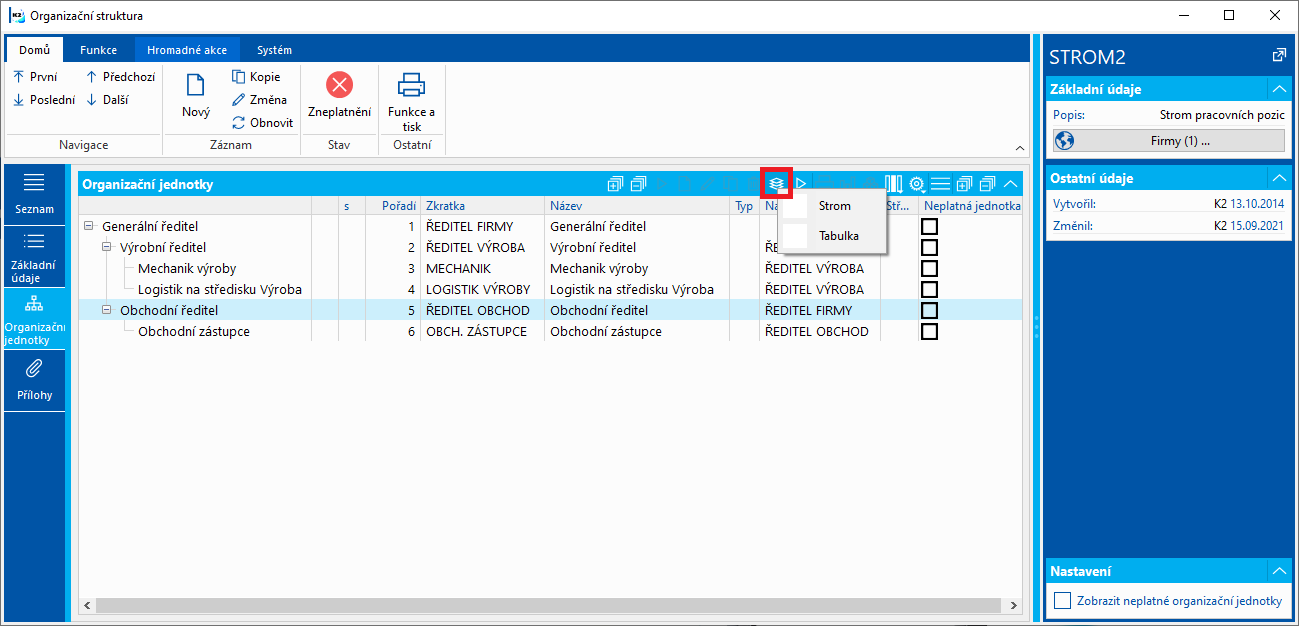Create a new record with Nový
1299x626 pixels.
196,98
